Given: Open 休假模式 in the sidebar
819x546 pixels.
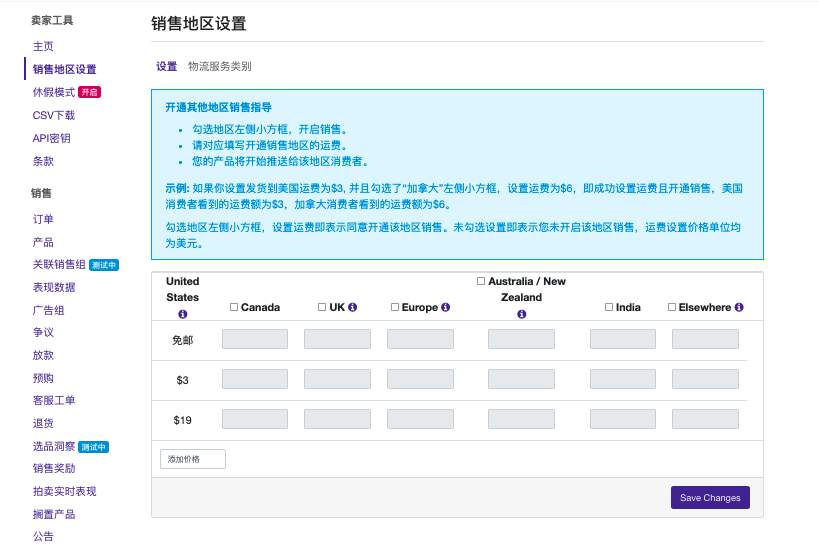Looking at the screenshot, I should [x=54, y=92].
